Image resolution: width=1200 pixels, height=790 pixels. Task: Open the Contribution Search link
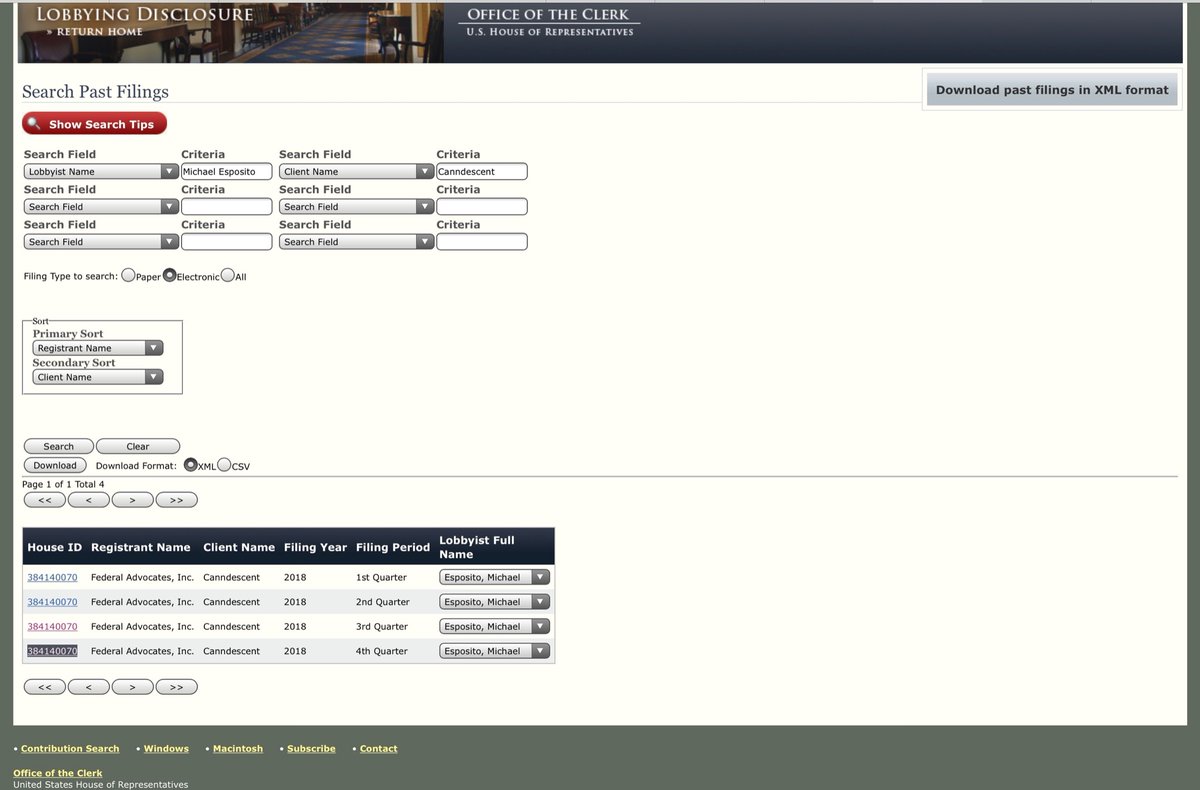pyautogui.click(x=69, y=748)
